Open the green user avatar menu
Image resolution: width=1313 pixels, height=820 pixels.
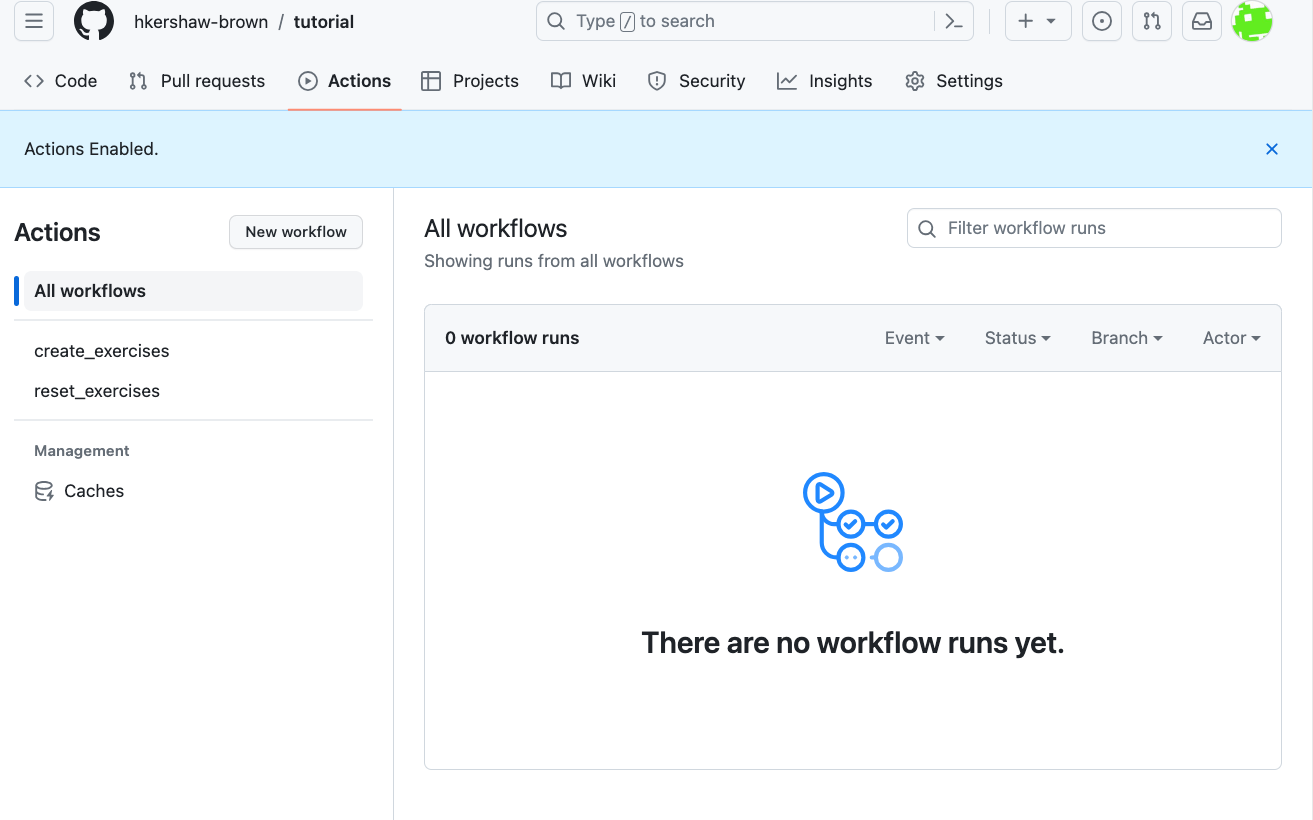(1252, 21)
